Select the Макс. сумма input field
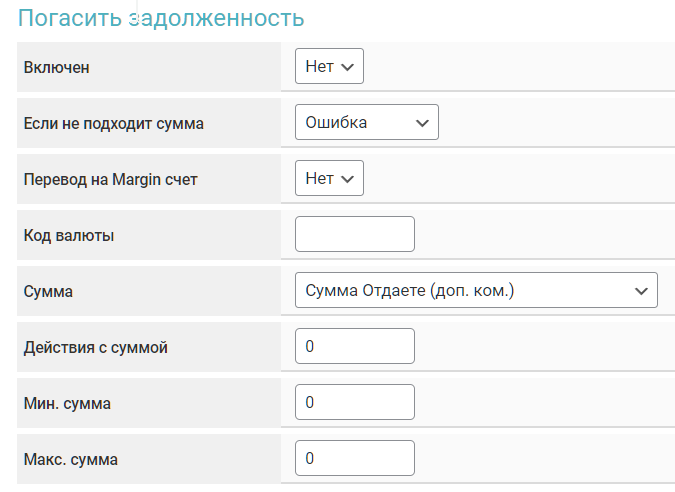 coord(354,459)
